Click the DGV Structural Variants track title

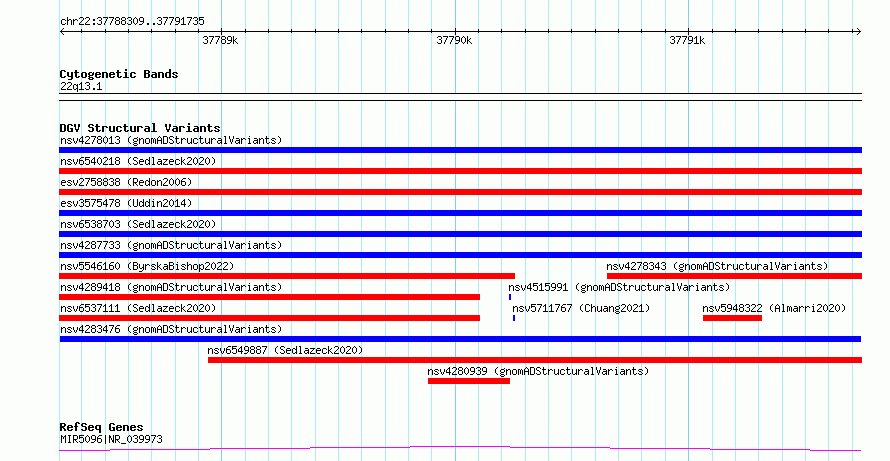point(140,128)
